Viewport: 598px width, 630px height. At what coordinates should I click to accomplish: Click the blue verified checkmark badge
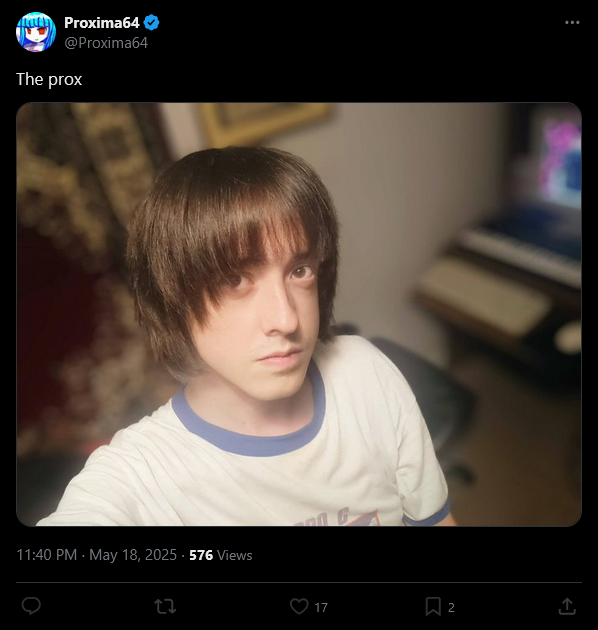click(x=152, y=22)
